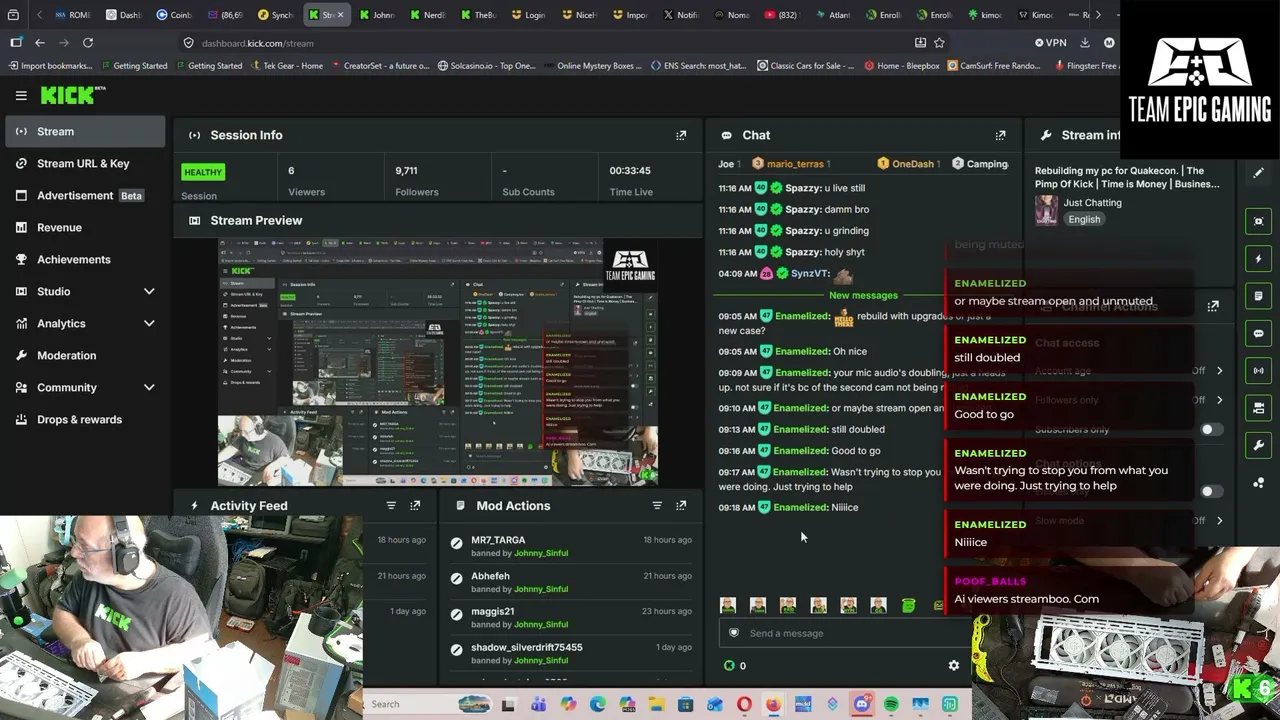Open Stream URL & Key in the sidebar
Screen dimensions: 1280x720
[x=85, y=163]
